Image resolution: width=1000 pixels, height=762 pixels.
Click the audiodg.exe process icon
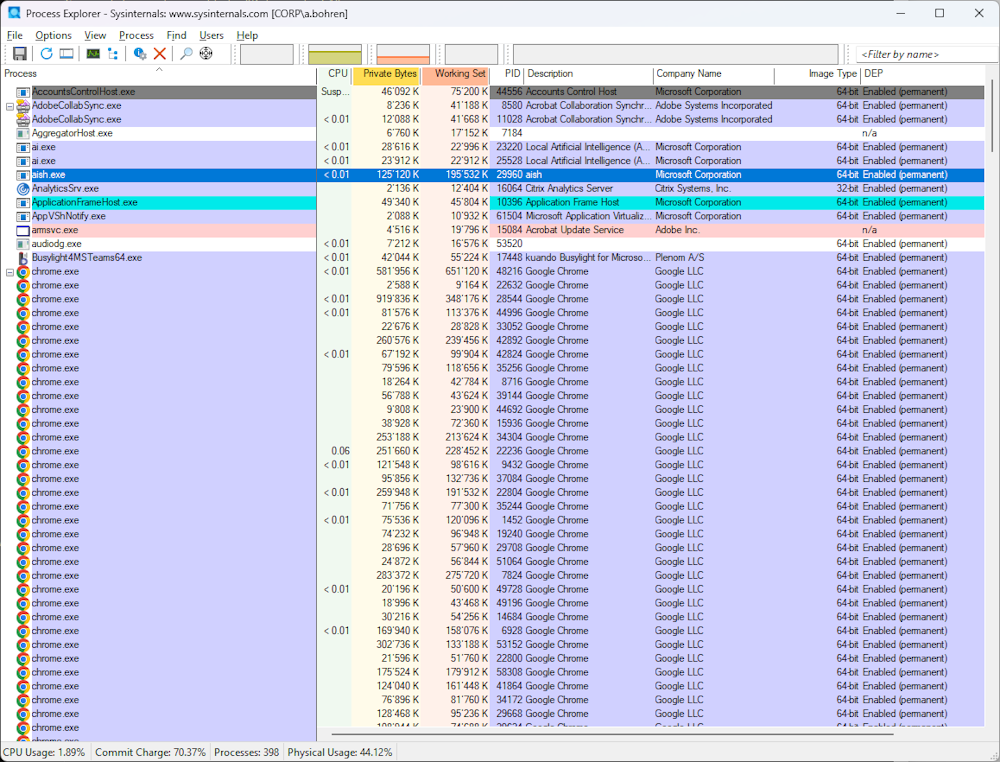tap(23, 244)
